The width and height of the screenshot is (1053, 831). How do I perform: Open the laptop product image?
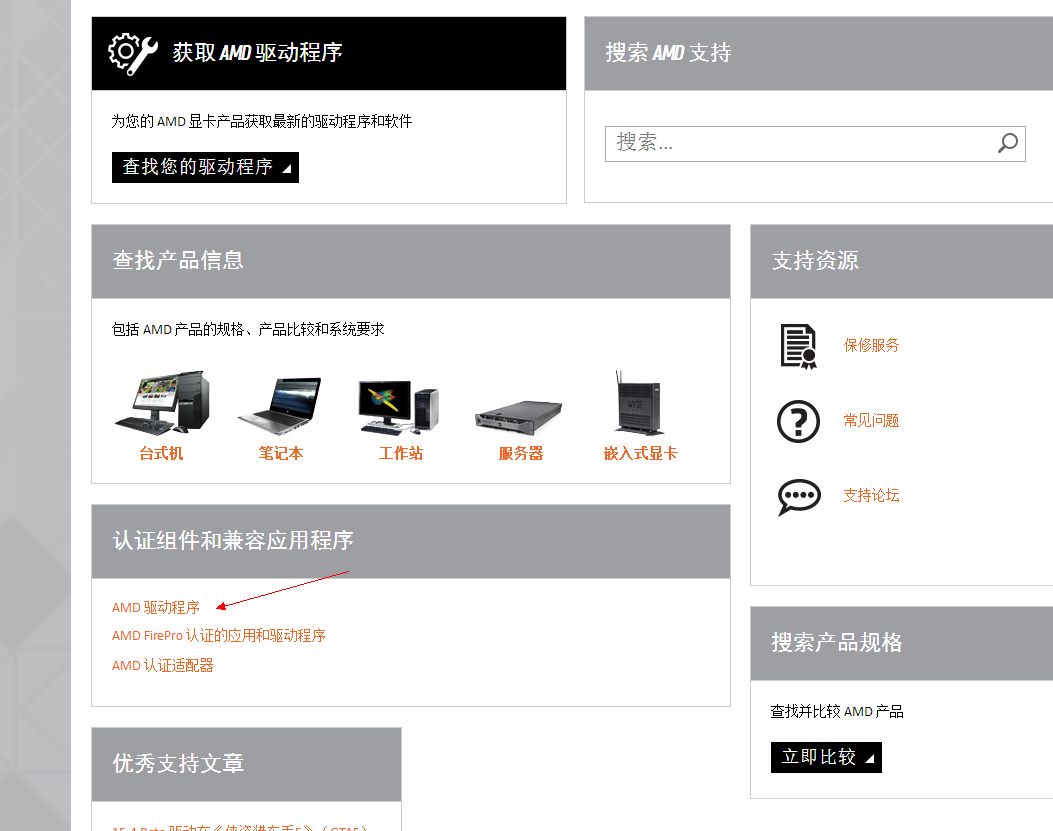(280, 405)
